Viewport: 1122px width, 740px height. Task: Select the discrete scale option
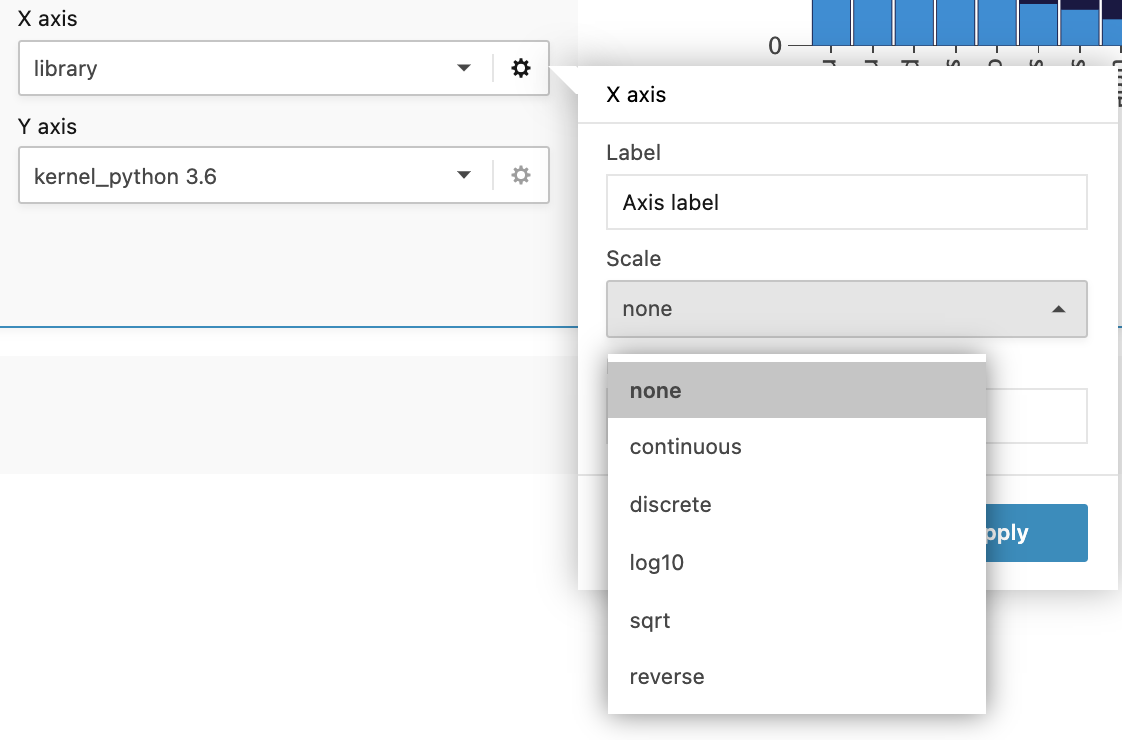coord(670,505)
